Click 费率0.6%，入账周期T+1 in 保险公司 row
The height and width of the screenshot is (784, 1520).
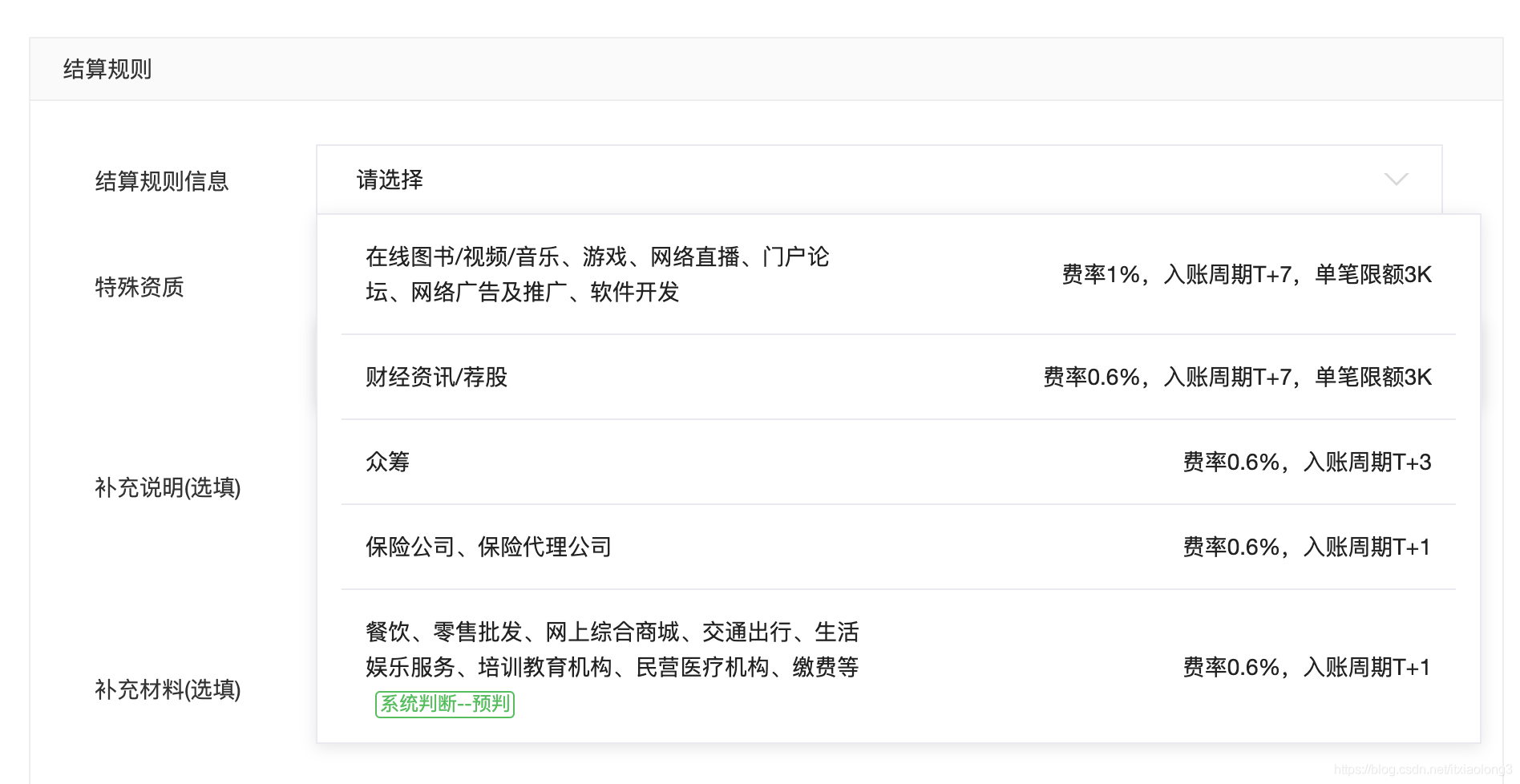click(1307, 547)
